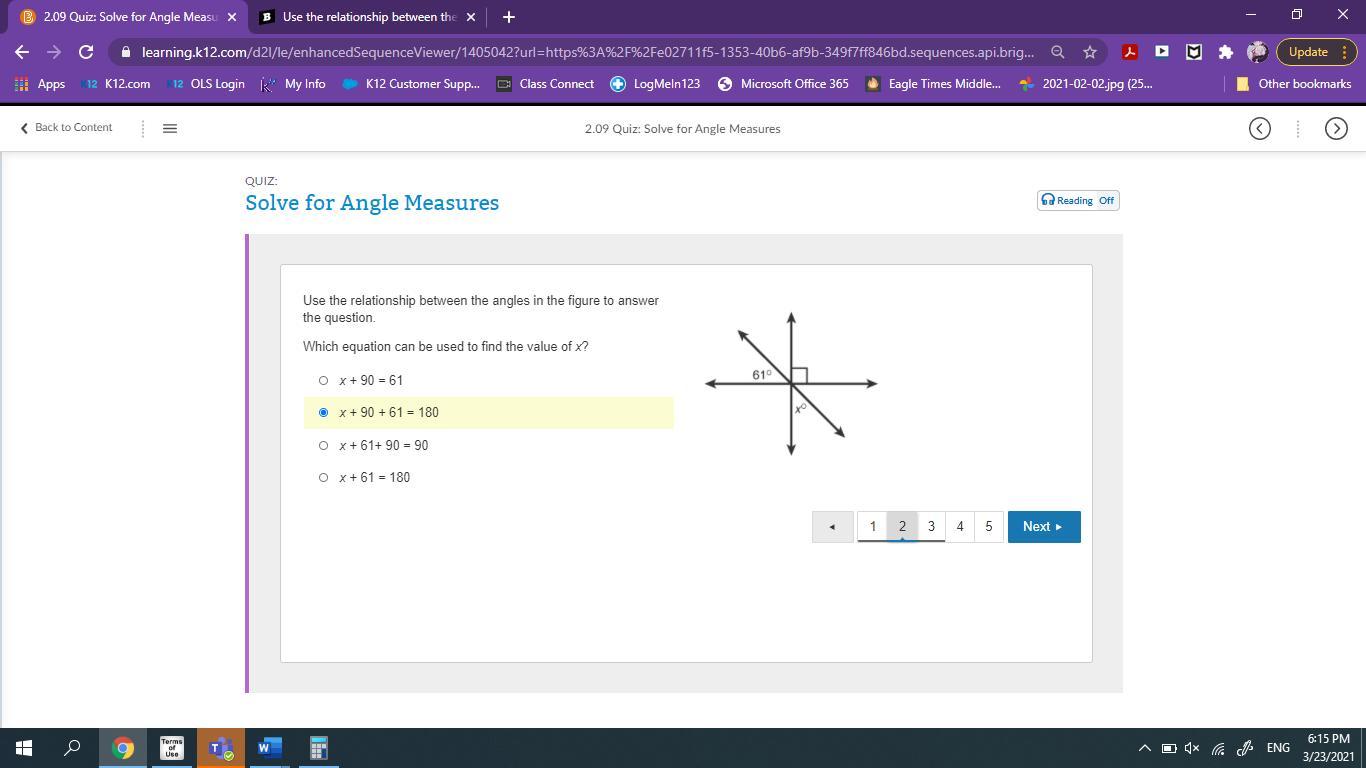Open the My Info bookmark

point(294,84)
